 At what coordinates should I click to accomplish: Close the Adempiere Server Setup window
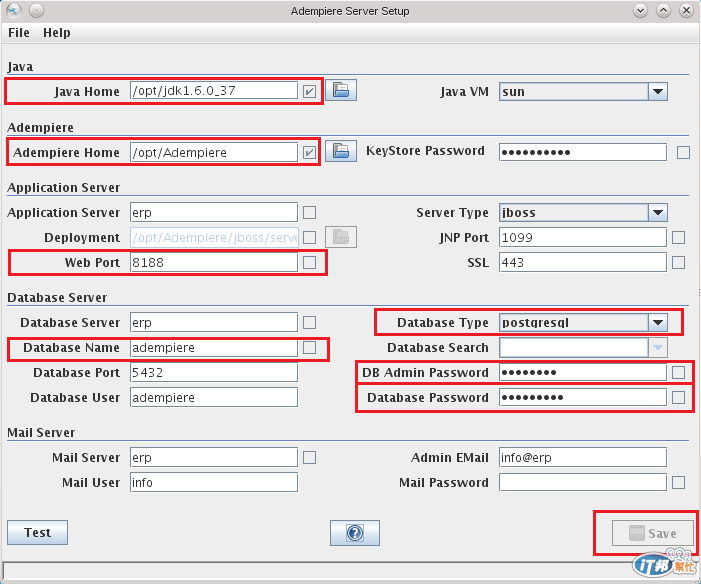coord(686,10)
